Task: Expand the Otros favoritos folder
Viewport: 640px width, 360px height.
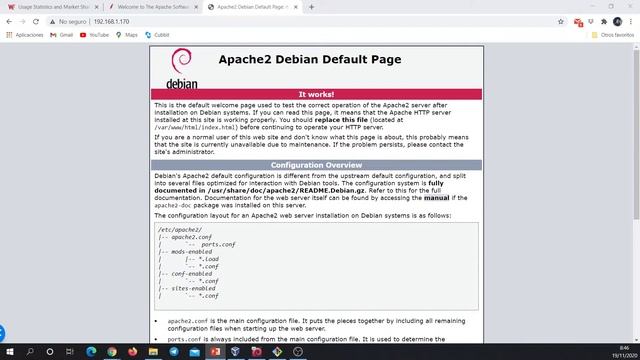Action: [613, 35]
